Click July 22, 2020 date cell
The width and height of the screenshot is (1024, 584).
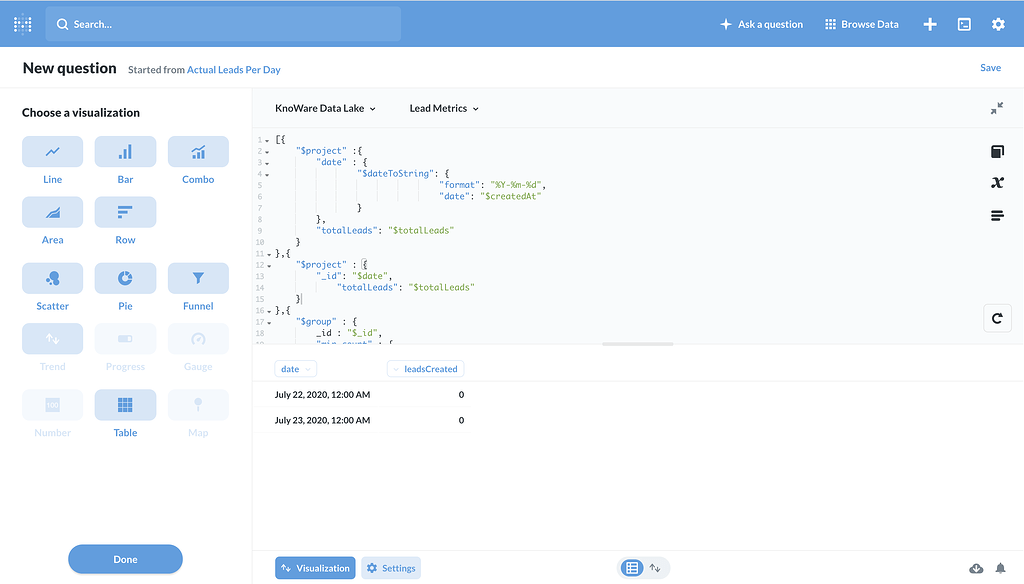[323, 395]
